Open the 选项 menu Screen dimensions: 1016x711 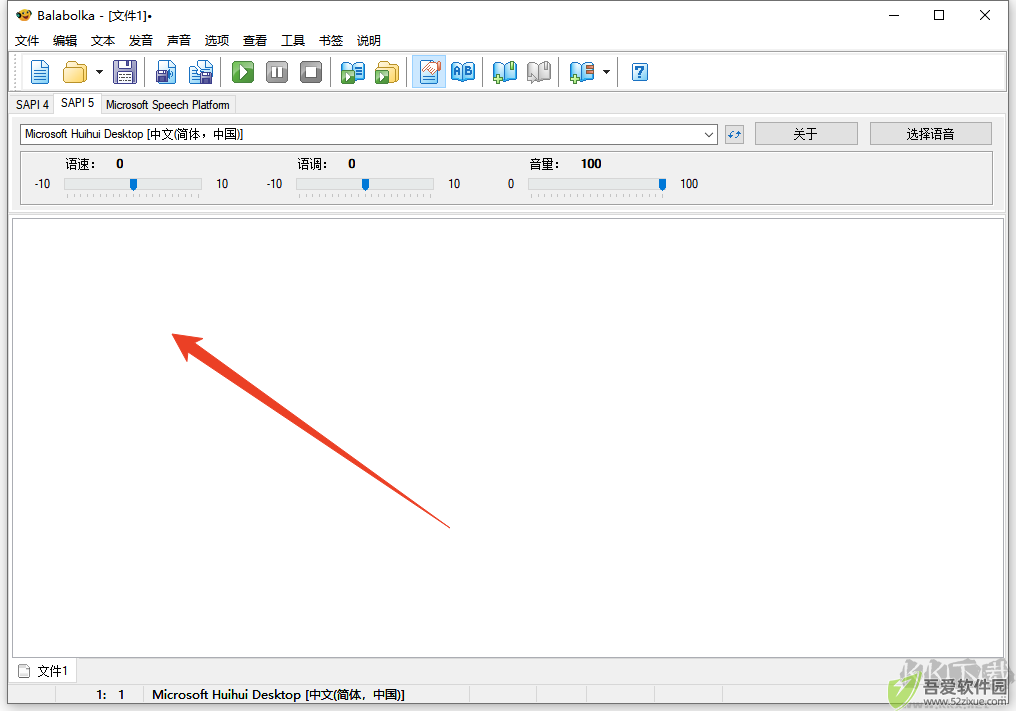(x=217, y=40)
